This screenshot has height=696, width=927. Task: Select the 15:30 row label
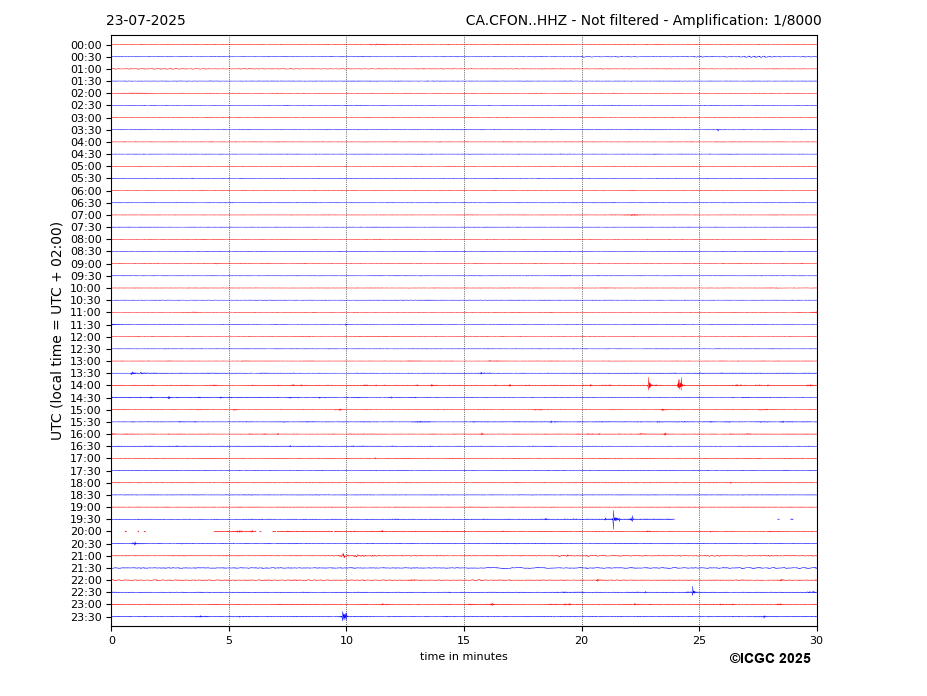[x=86, y=423]
